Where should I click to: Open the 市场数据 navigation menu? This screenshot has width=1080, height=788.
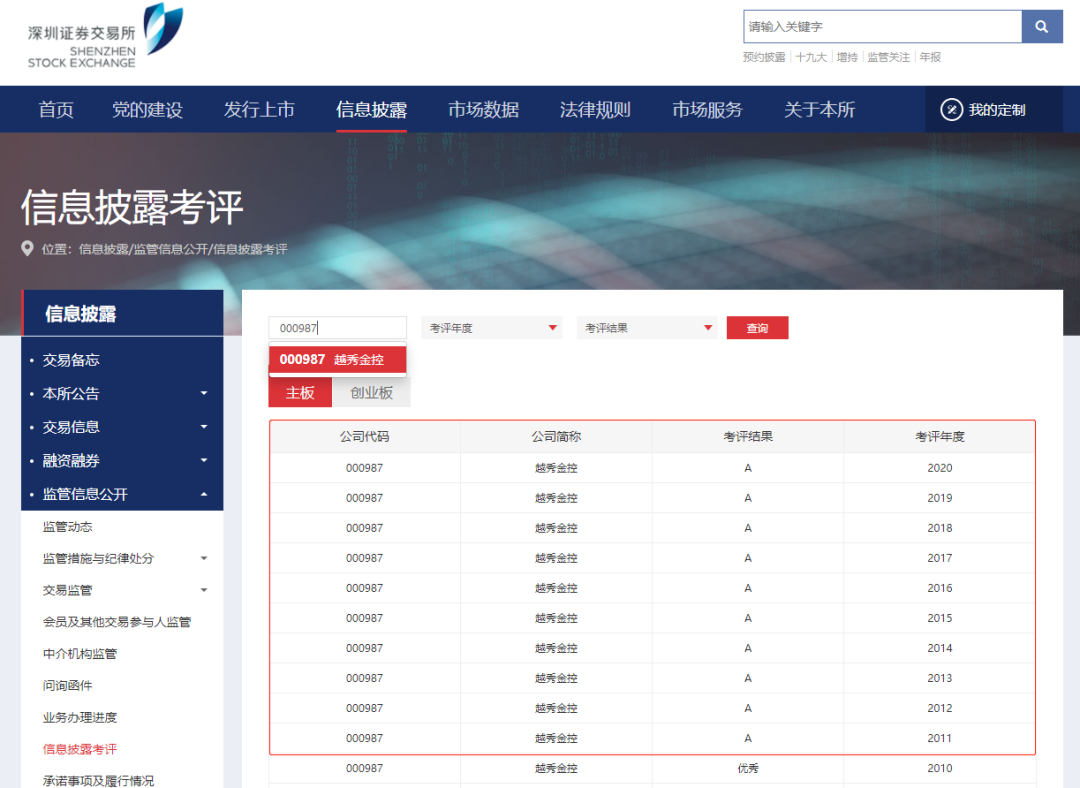[x=483, y=108]
